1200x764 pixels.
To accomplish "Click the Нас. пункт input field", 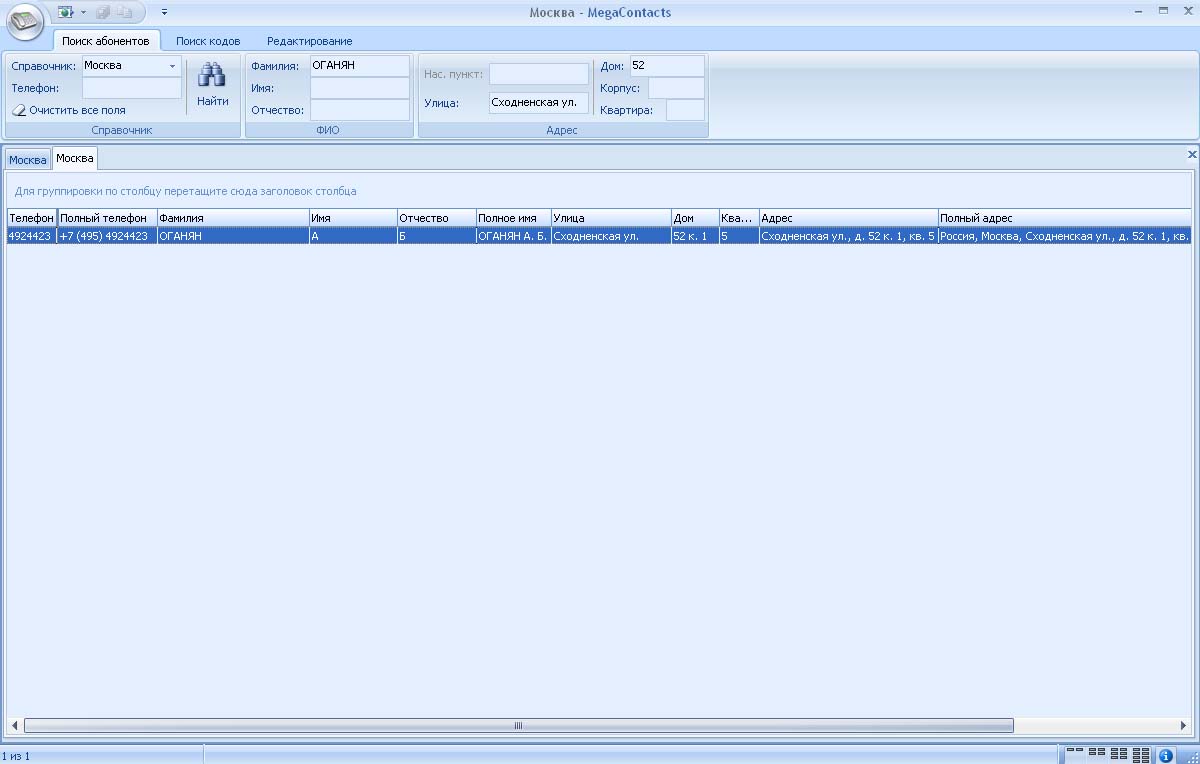I will pyautogui.click(x=539, y=74).
